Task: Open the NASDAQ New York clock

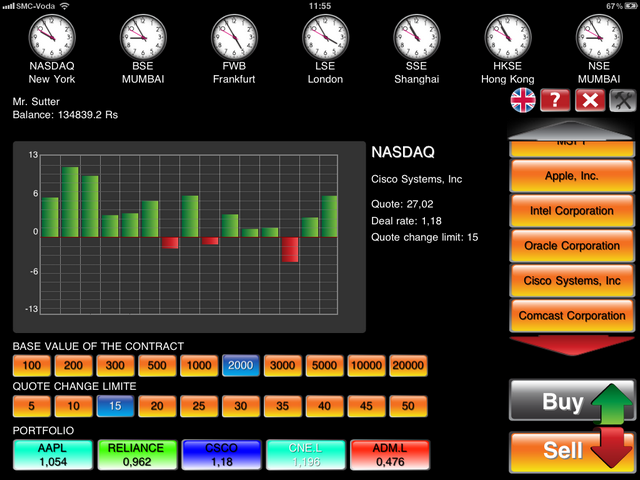Action: click(x=52, y=38)
